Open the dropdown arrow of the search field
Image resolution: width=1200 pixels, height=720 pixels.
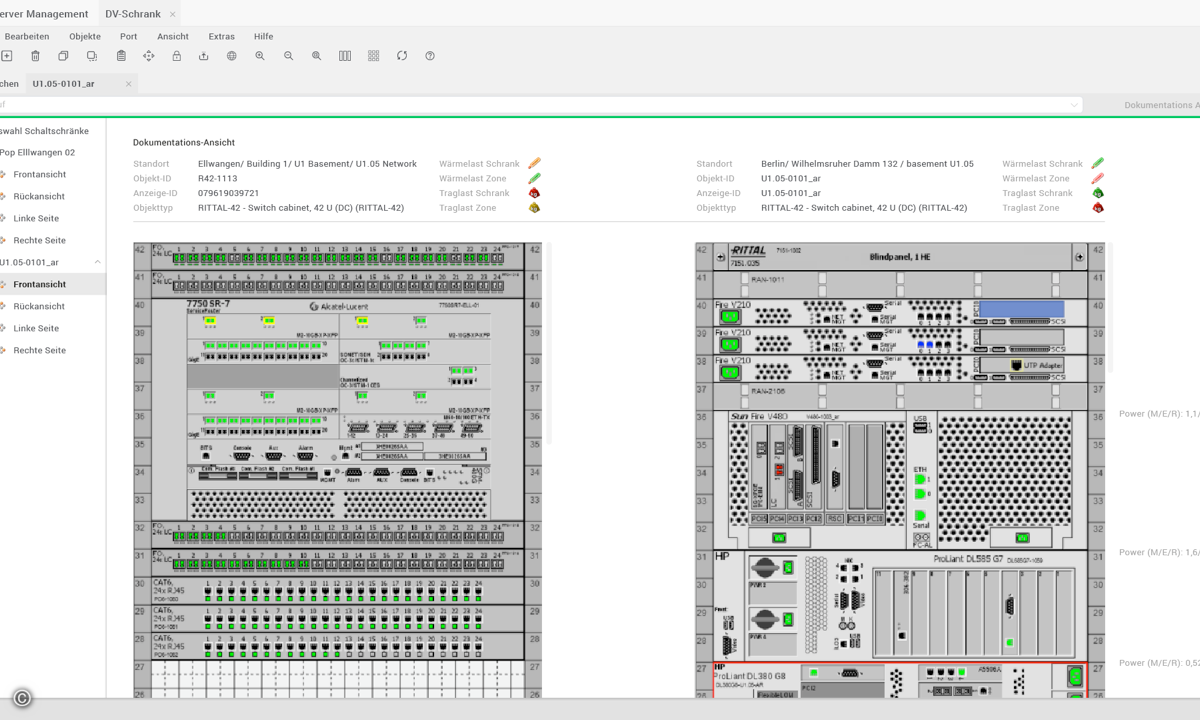pyautogui.click(x=1075, y=105)
